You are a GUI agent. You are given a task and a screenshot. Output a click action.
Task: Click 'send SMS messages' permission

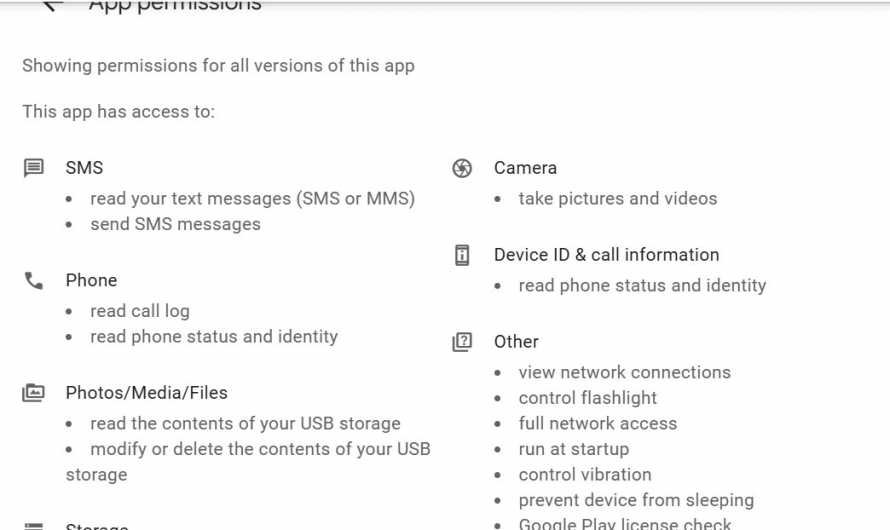pyautogui.click(x=175, y=224)
